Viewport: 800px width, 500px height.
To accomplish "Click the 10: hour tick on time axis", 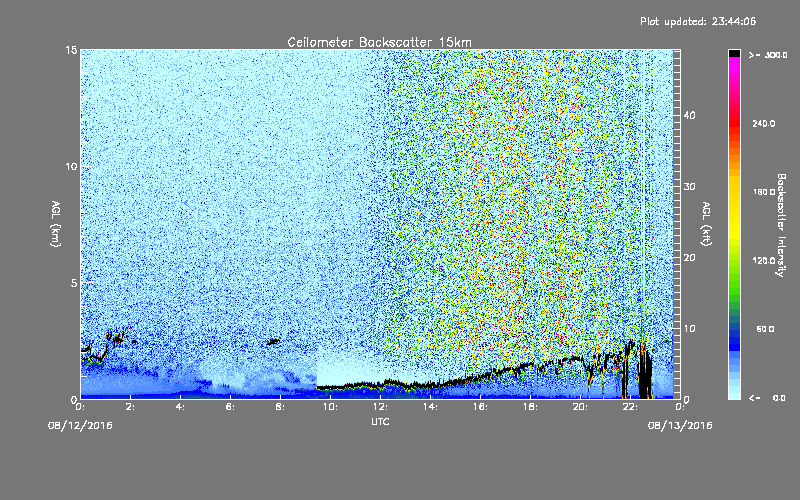I will [330, 407].
